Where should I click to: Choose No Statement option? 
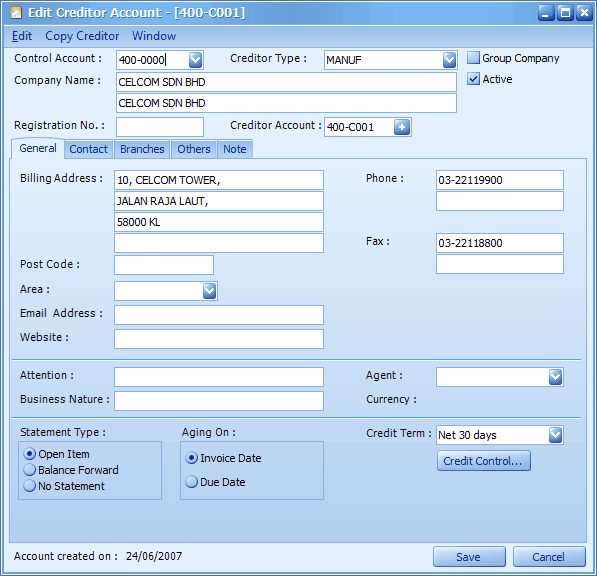tap(30, 486)
